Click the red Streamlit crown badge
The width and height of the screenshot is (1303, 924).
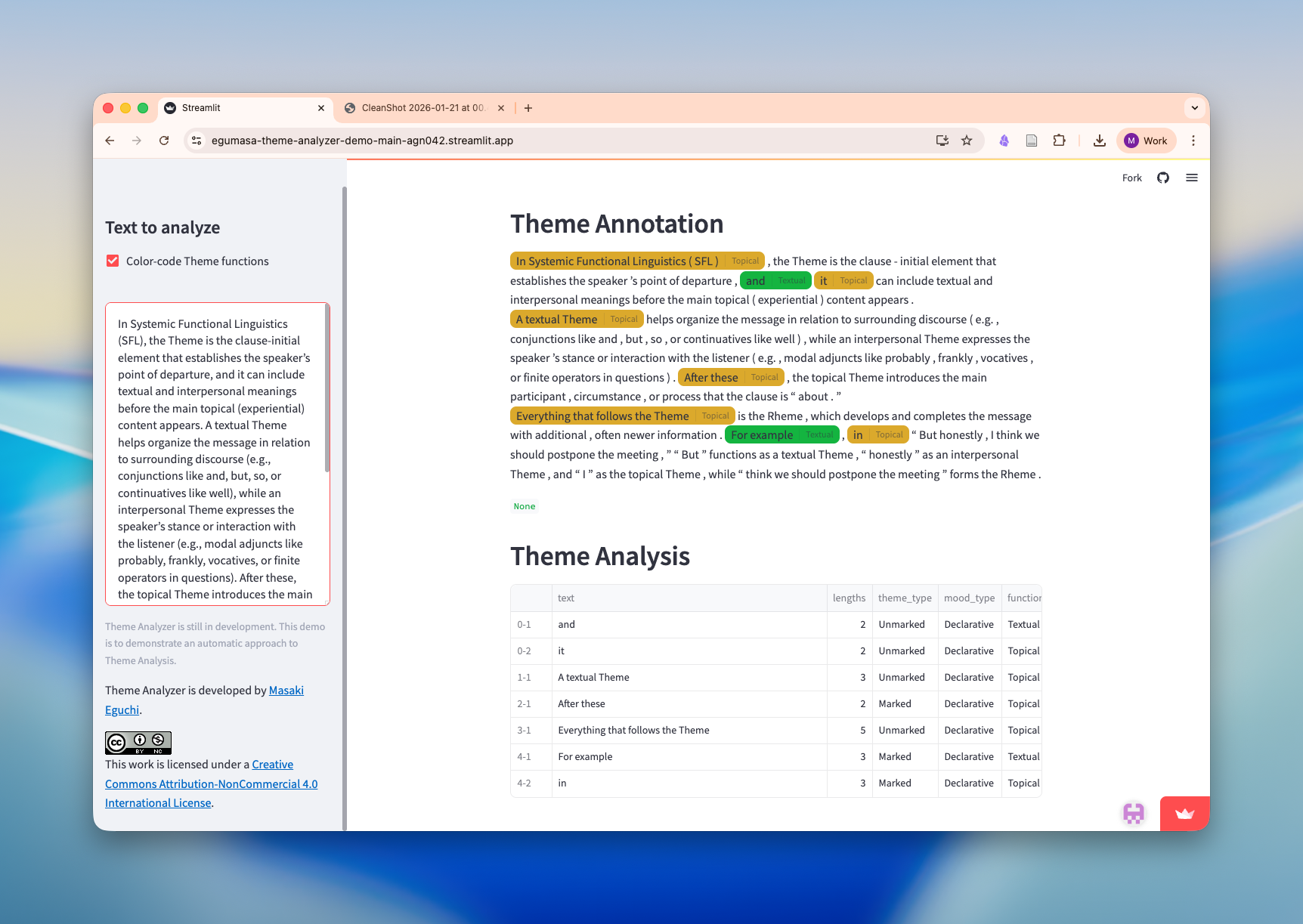1184,814
